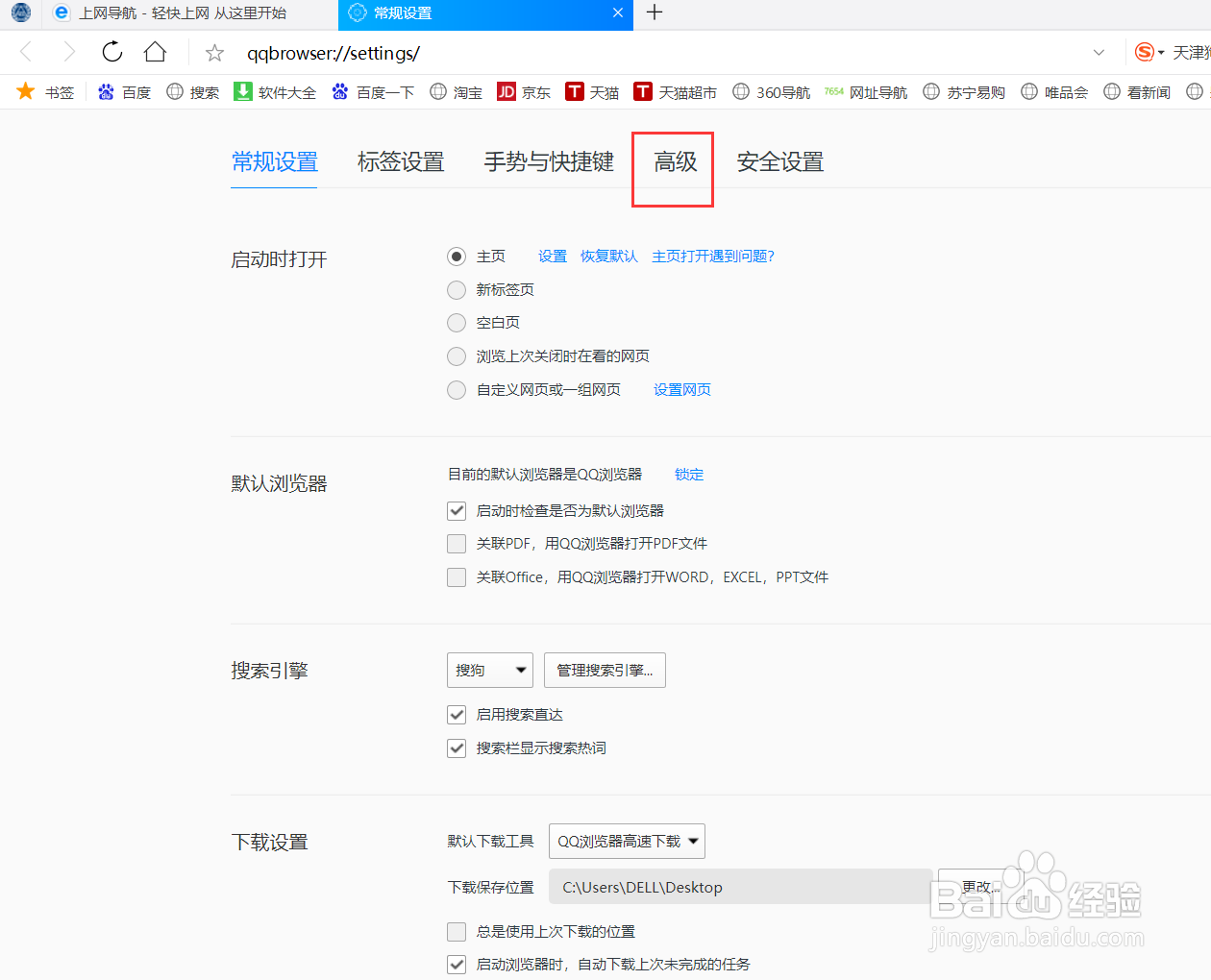Click the 恢复默认 link for homepage
This screenshot has height=980, width=1211.
pos(608,257)
